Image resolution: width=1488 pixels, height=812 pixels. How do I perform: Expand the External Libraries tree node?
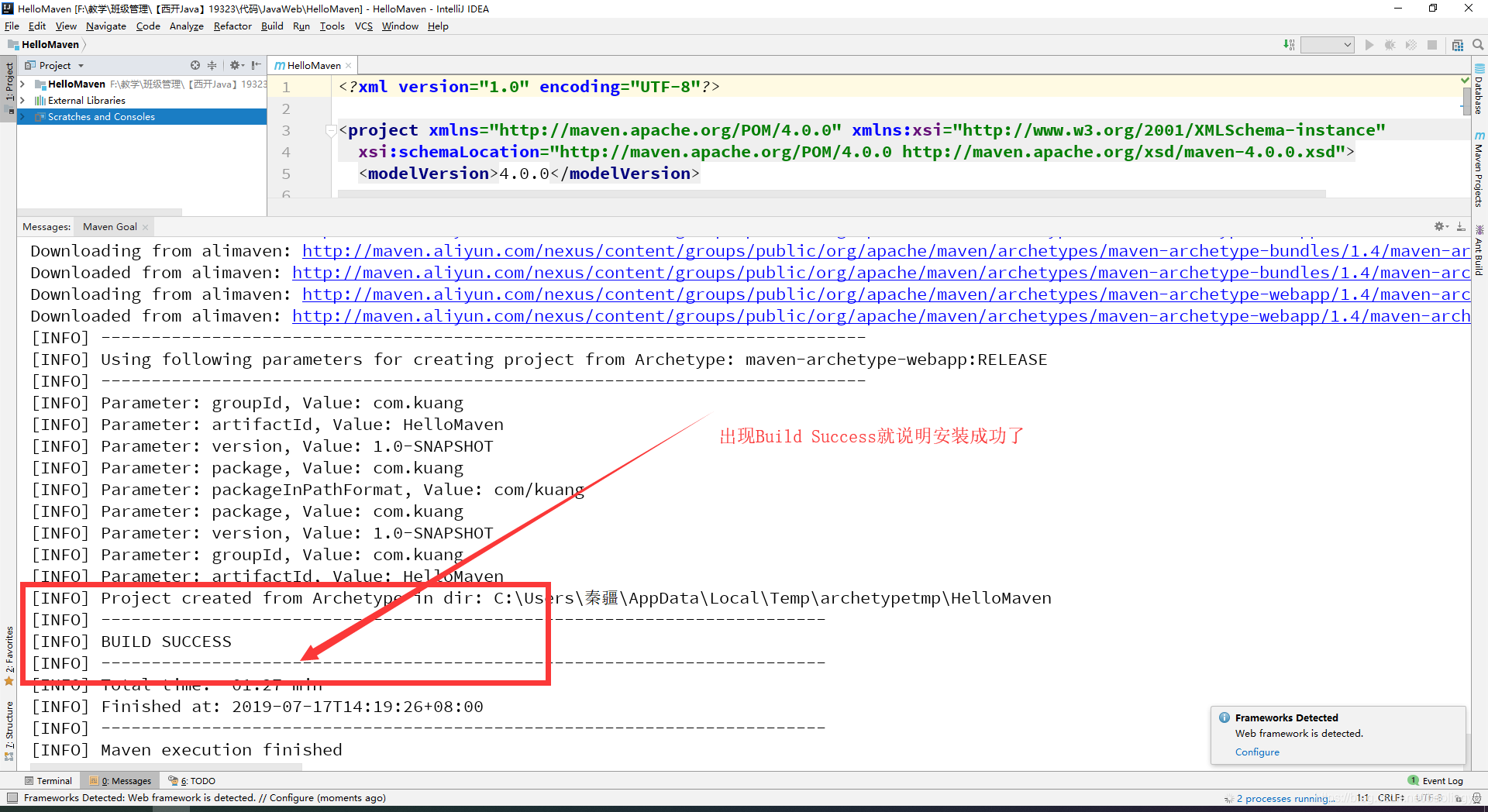22,100
